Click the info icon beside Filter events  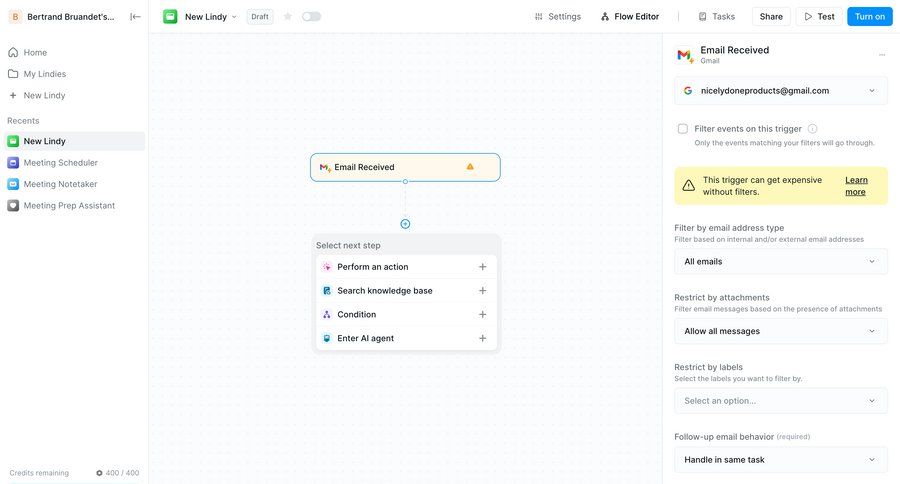(812, 129)
